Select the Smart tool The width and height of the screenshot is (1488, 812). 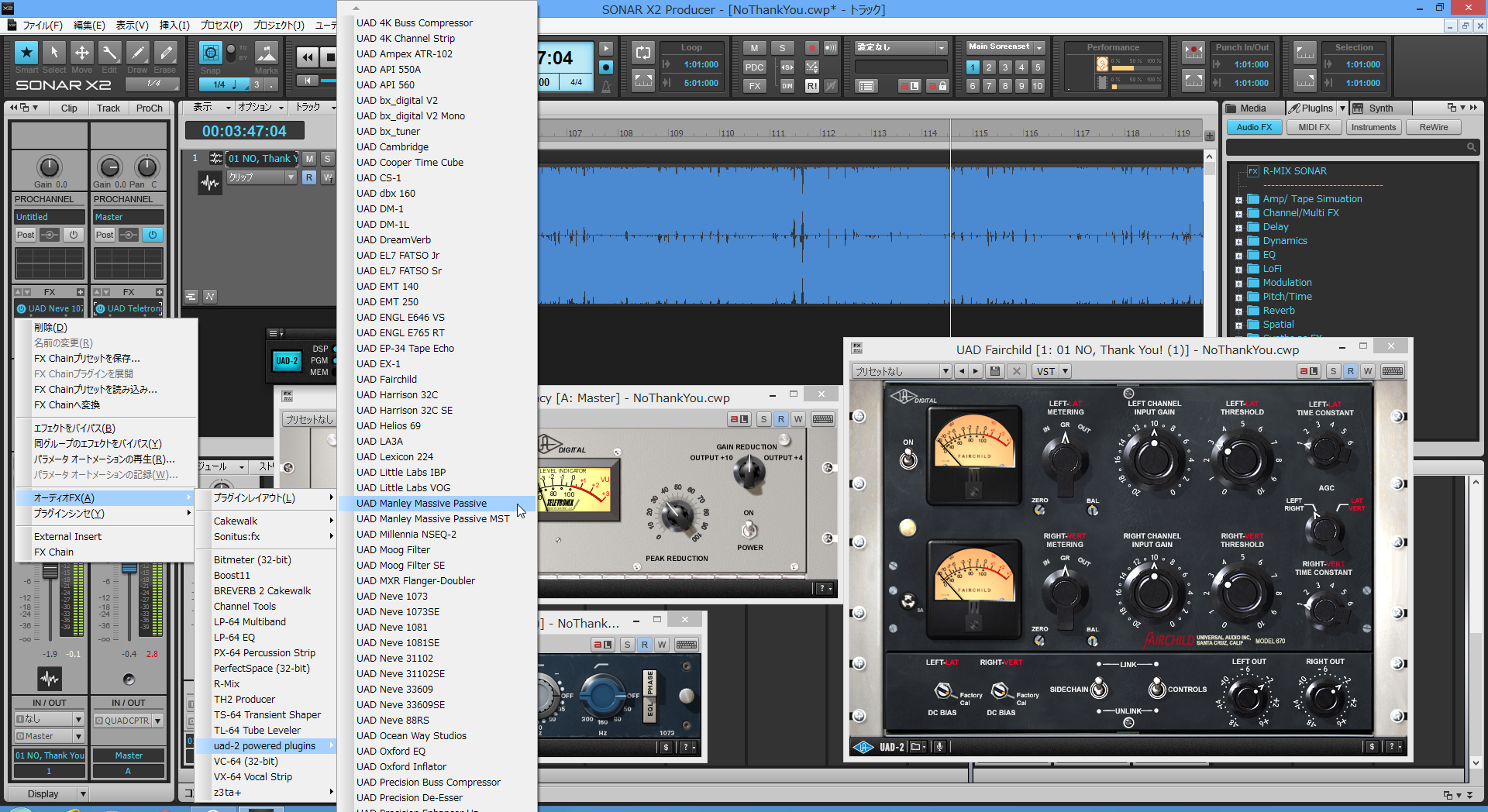(26, 53)
